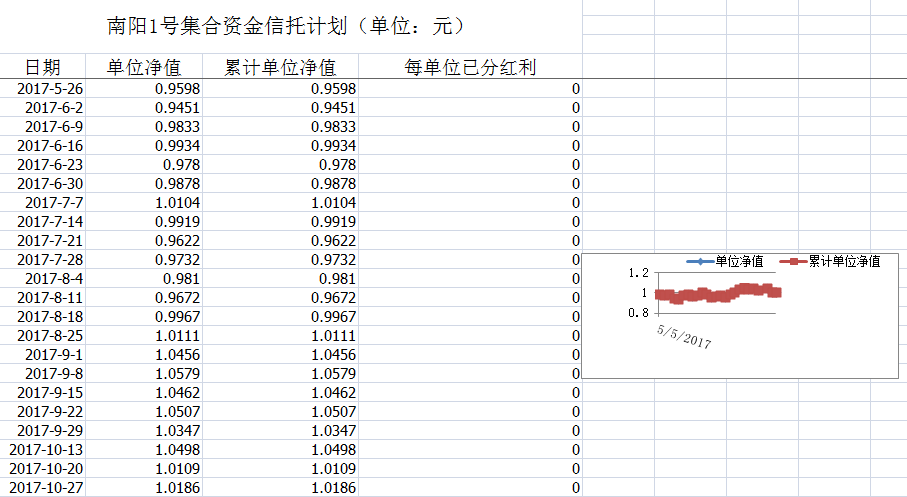Viewport: 907px width, 497px height.
Task: Select the 南阳1号集合资金信托计划 title cell
Action: [x=285, y=26]
